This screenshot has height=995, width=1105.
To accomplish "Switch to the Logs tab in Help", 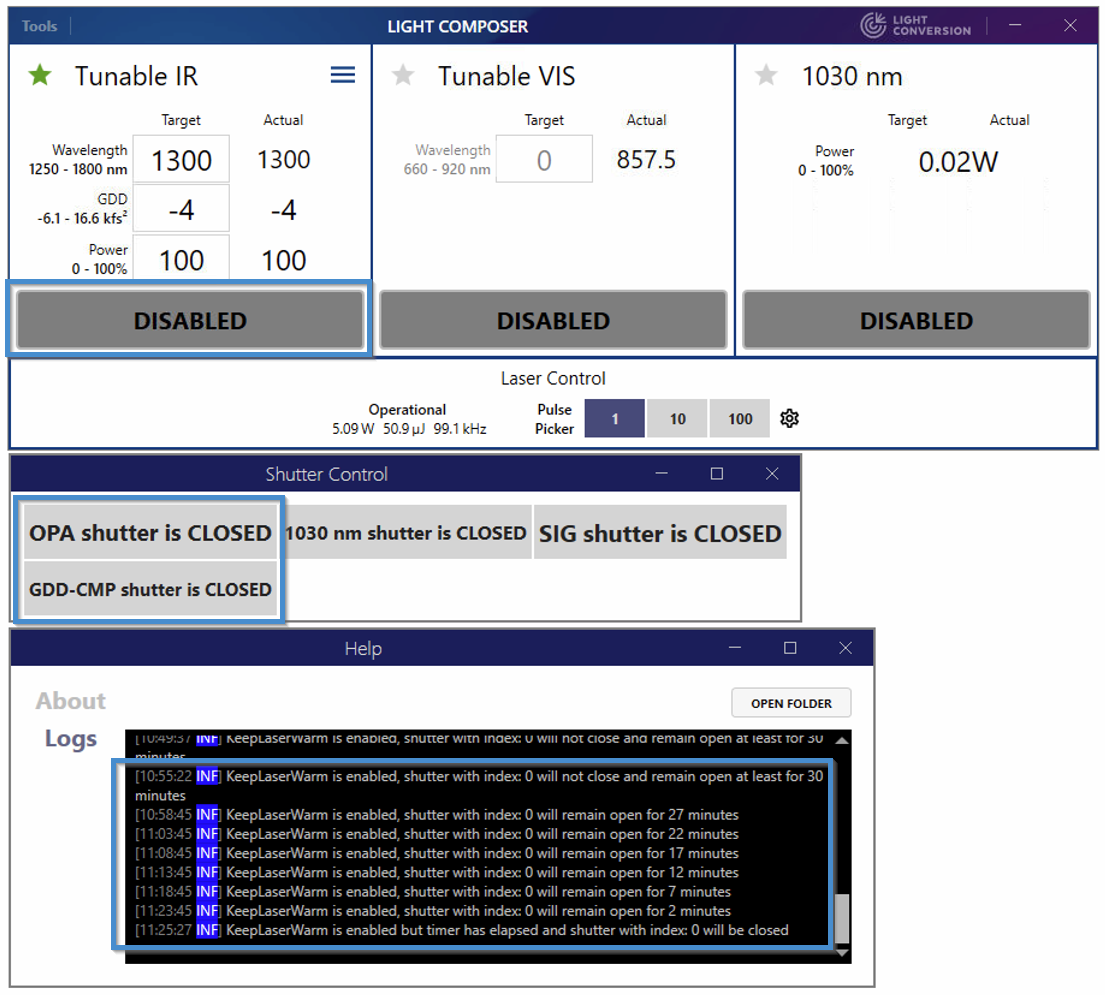I will point(71,738).
